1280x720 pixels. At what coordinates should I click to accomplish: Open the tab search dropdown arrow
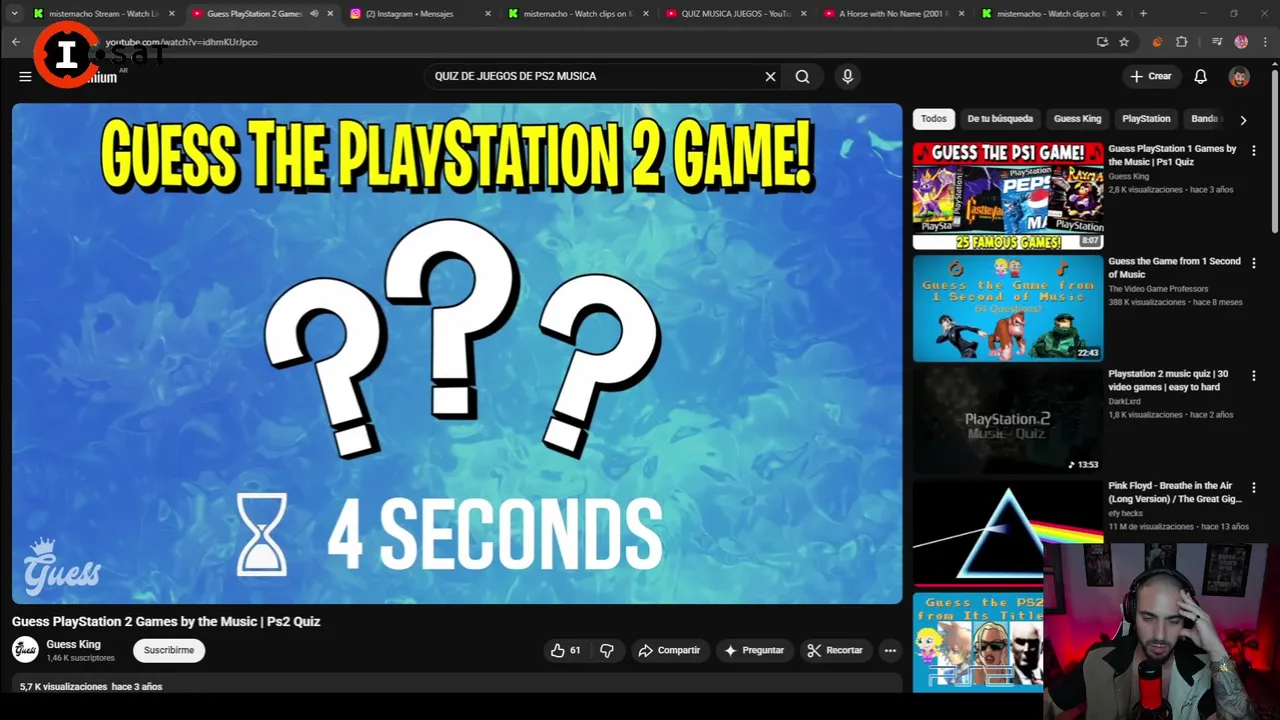tap(14, 14)
